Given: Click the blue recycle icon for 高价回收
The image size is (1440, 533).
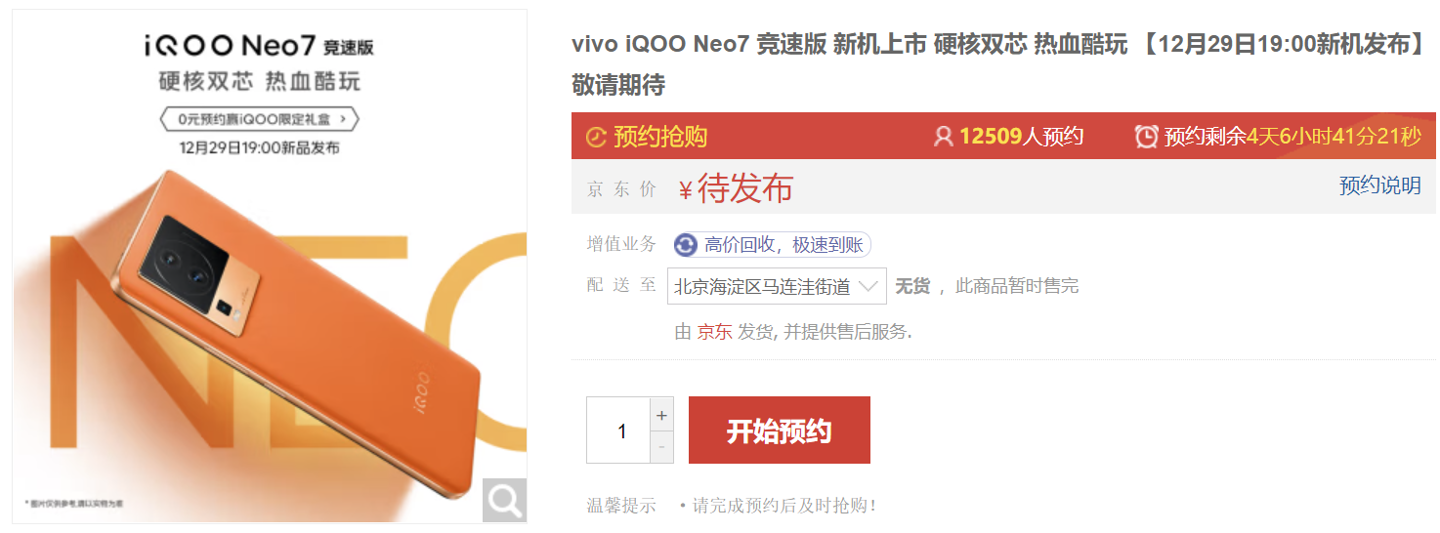Looking at the screenshot, I should [x=686, y=245].
